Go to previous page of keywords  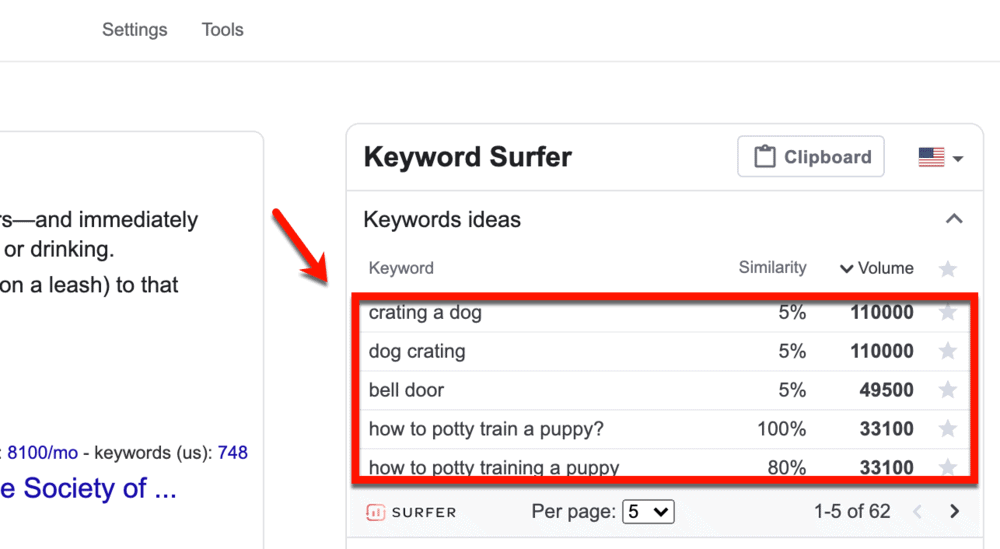tap(918, 511)
